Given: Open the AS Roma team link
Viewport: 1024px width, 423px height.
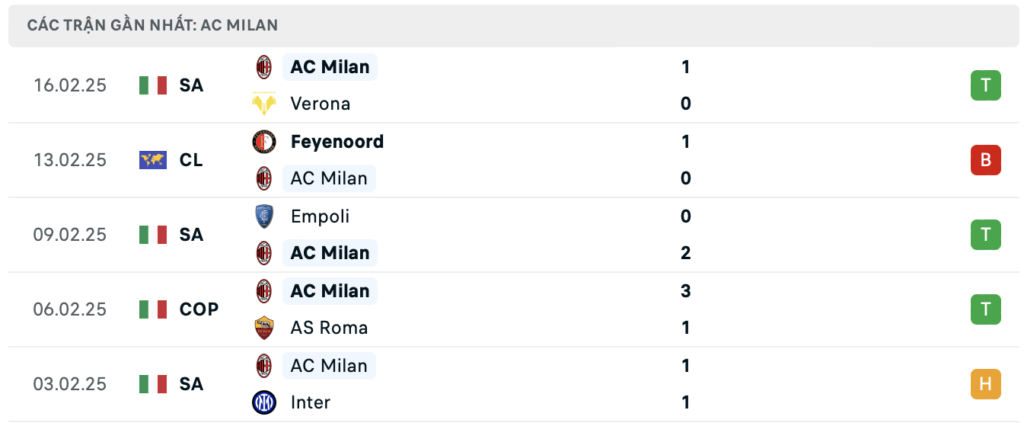Looking at the screenshot, I should coord(328,327).
